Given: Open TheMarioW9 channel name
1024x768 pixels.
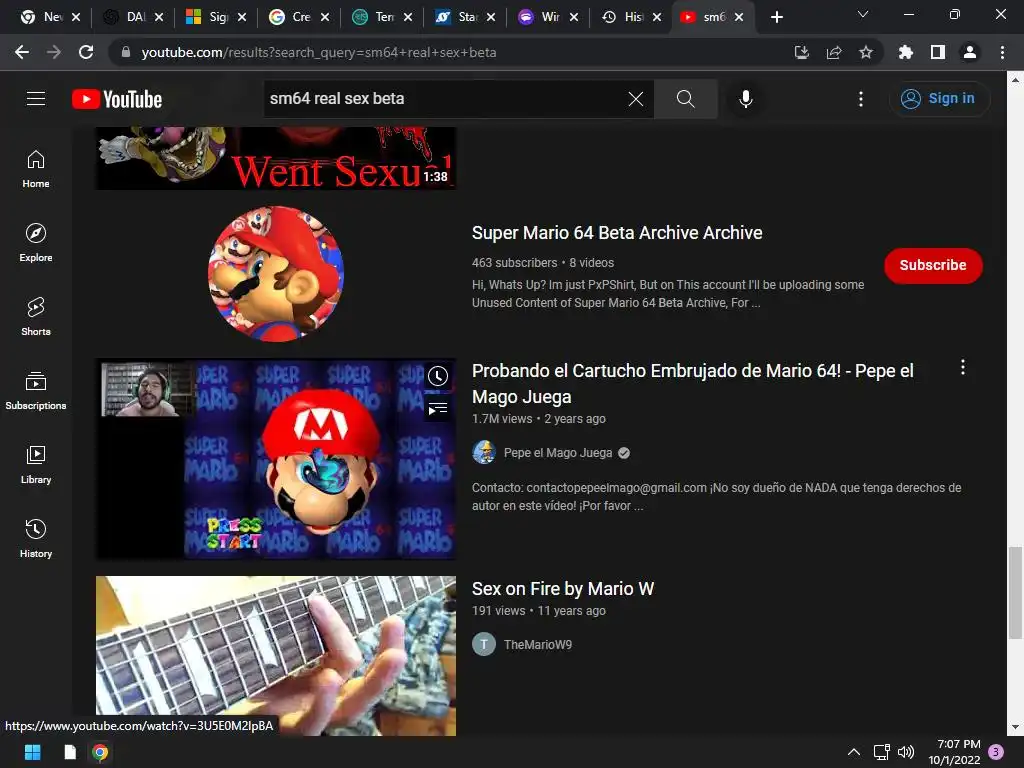Looking at the screenshot, I should point(537,645).
